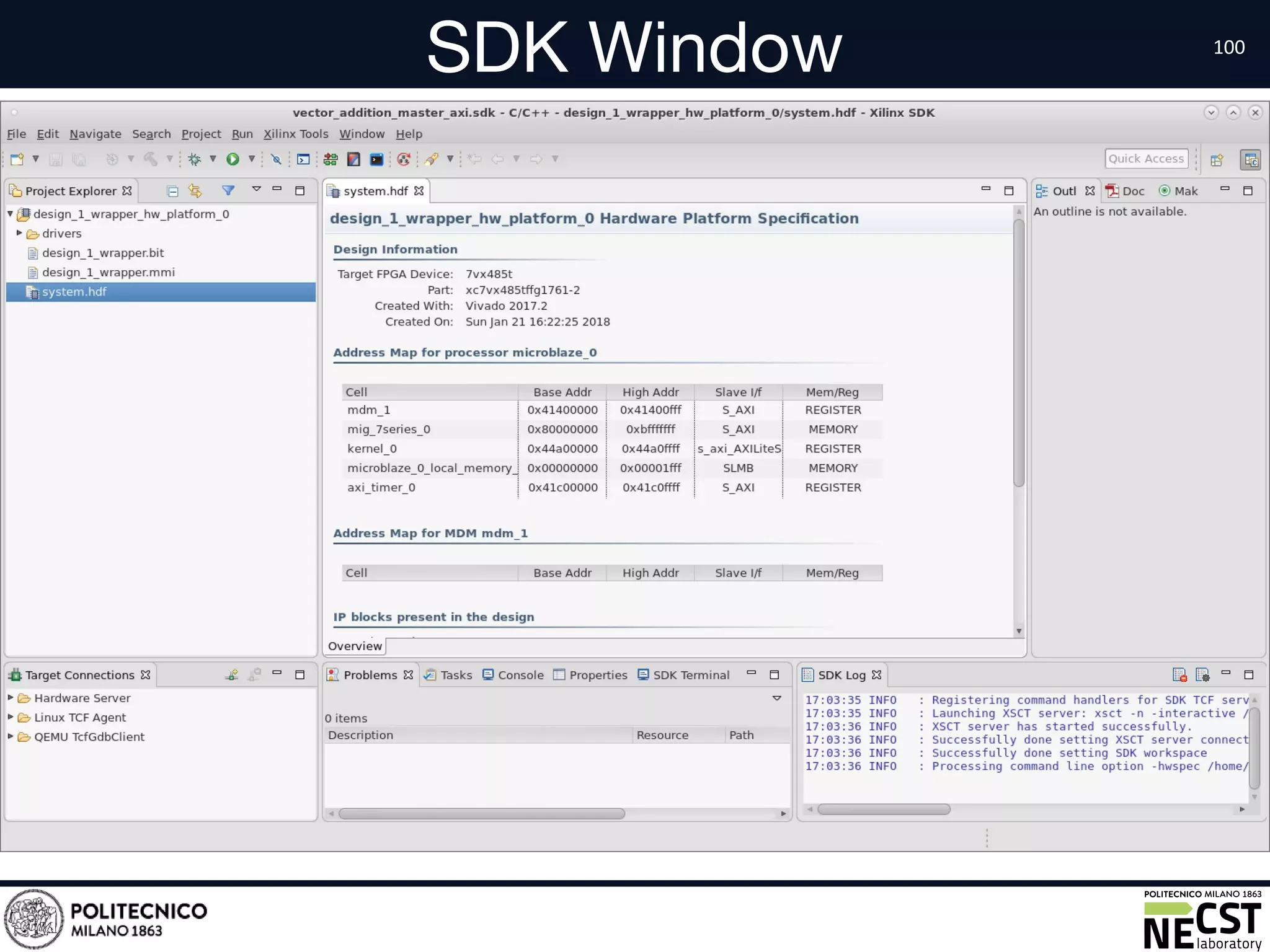Minimize the Outline panel

pyautogui.click(x=1225, y=189)
